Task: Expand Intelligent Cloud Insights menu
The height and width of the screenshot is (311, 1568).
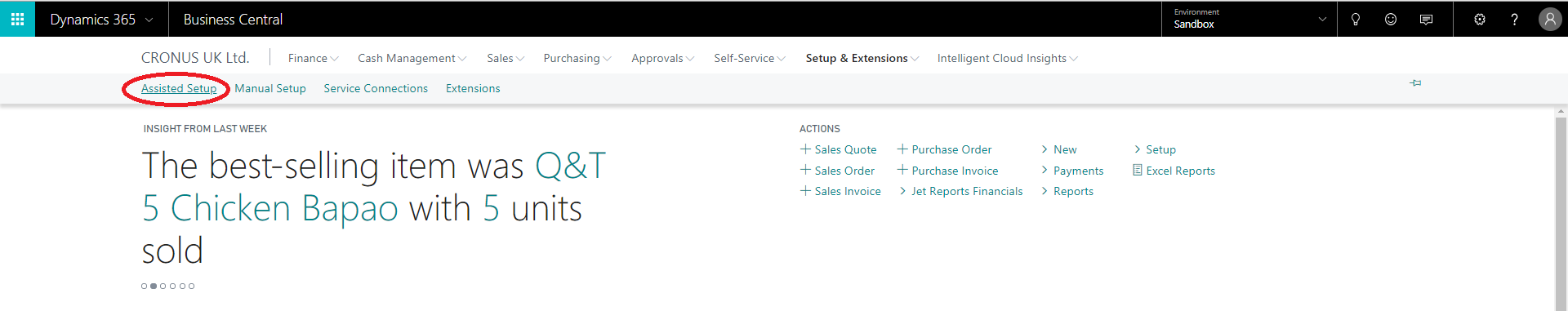Action: pyautogui.click(x=1008, y=58)
